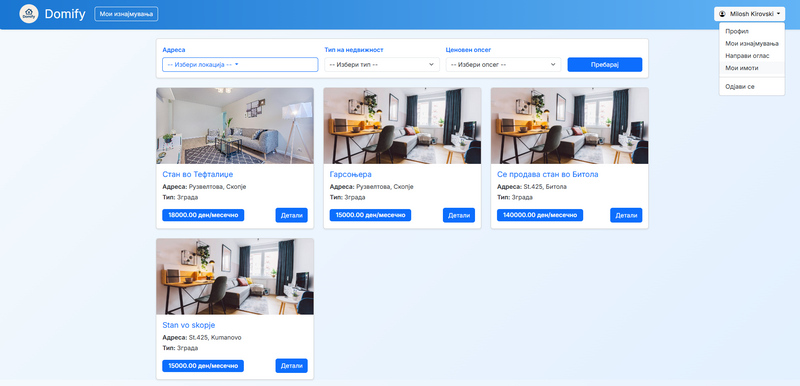Open the Milosh Kirovski account dropdown
The width and height of the screenshot is (800, 386).
pyautogui.click(x=749, y=14)
